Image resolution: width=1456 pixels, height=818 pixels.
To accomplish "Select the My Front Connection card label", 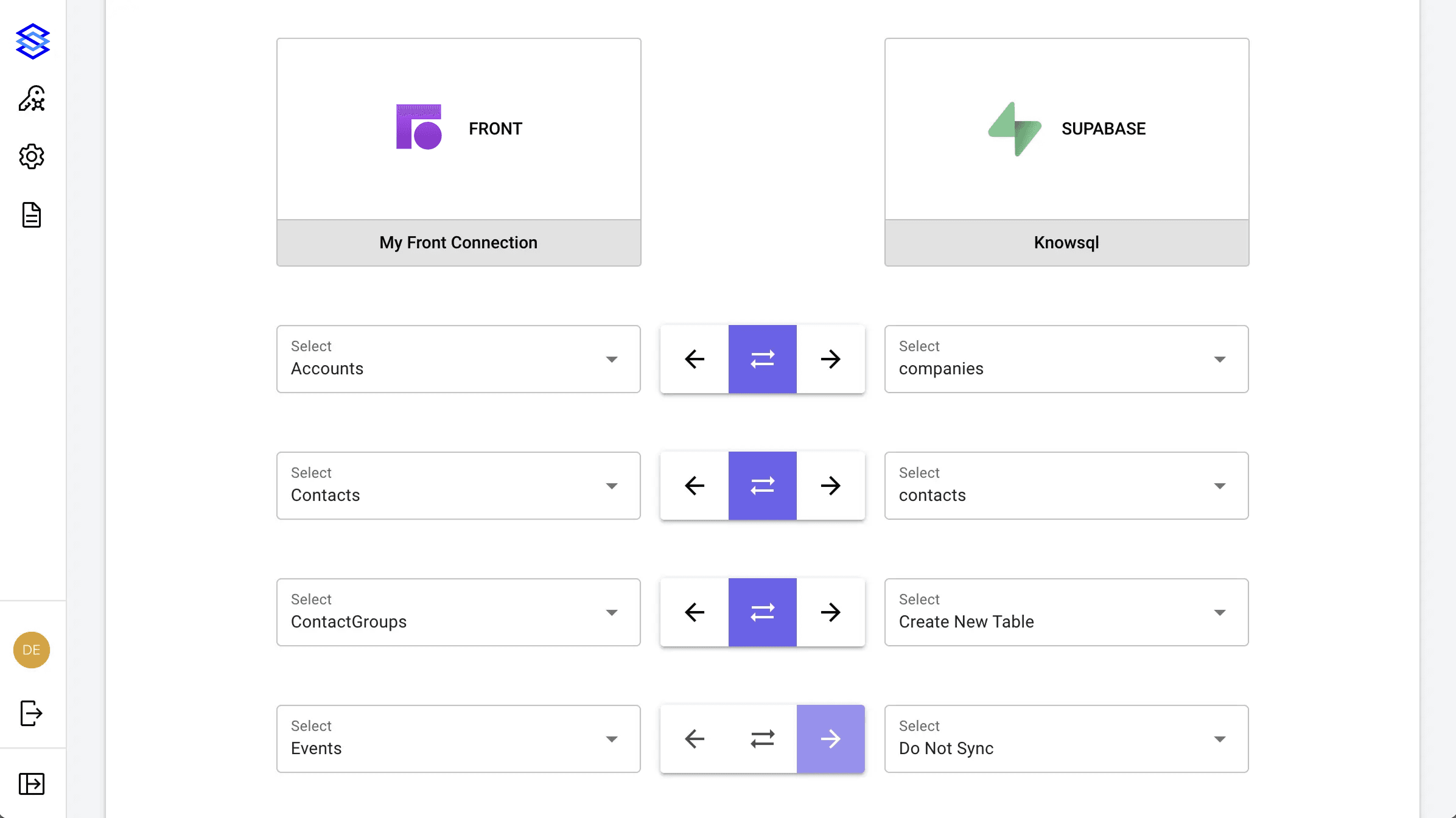I will tap(458, 242).
